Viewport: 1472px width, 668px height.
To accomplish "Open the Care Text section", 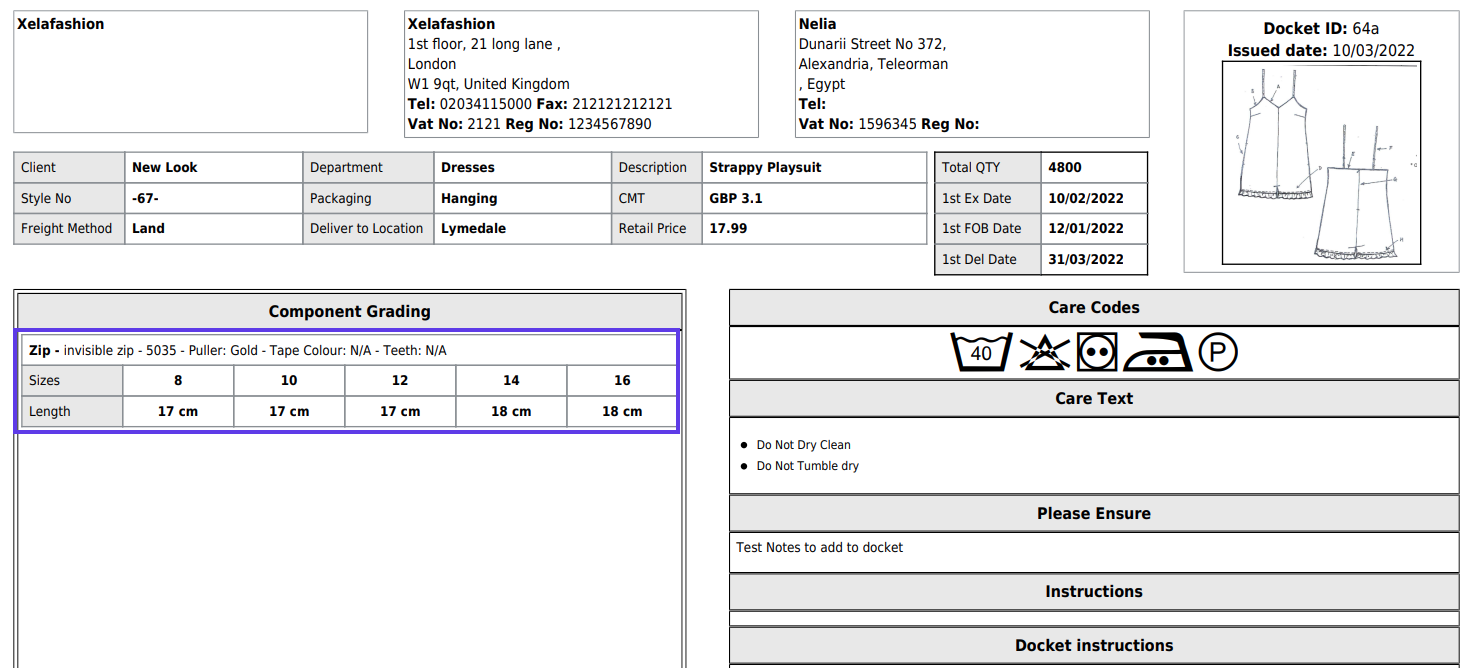I will 1094,398.
